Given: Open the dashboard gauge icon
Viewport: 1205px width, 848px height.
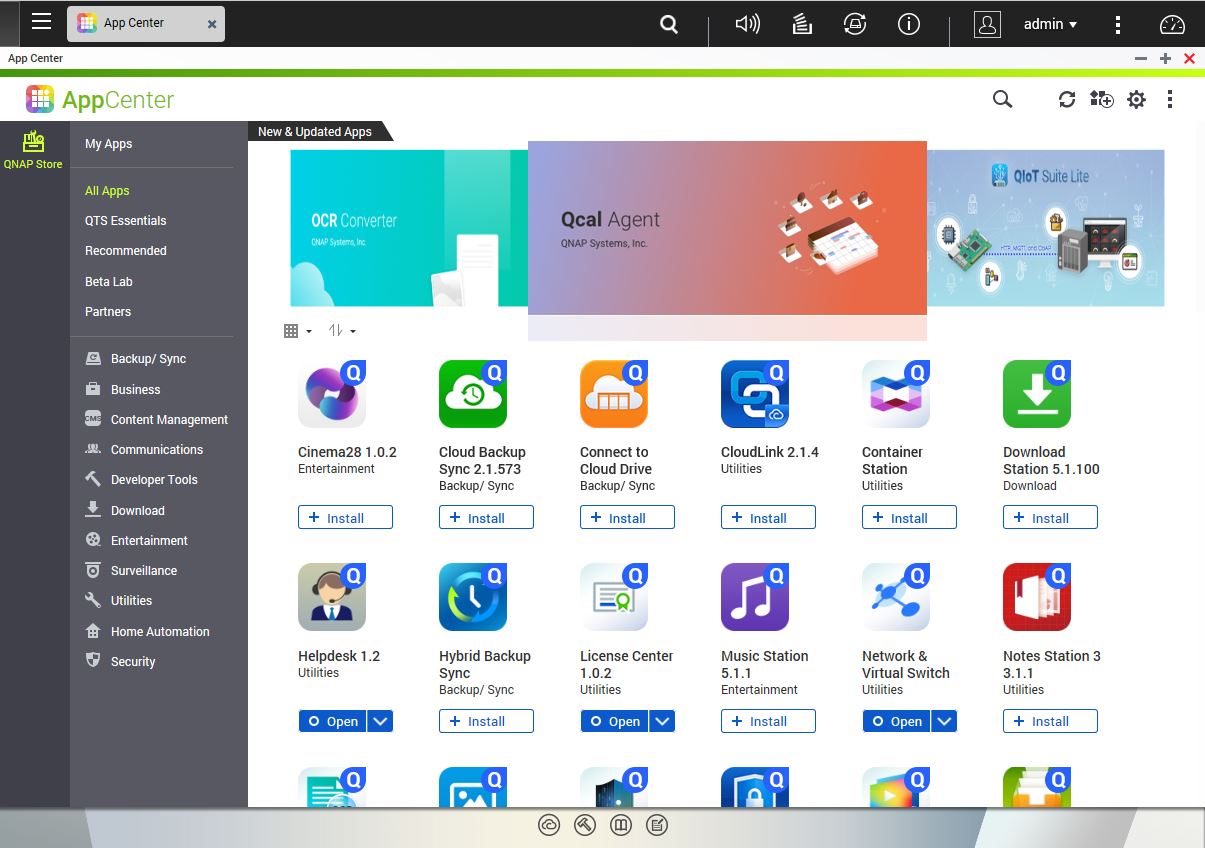Looking at the screenshot, I should 1171,25.
